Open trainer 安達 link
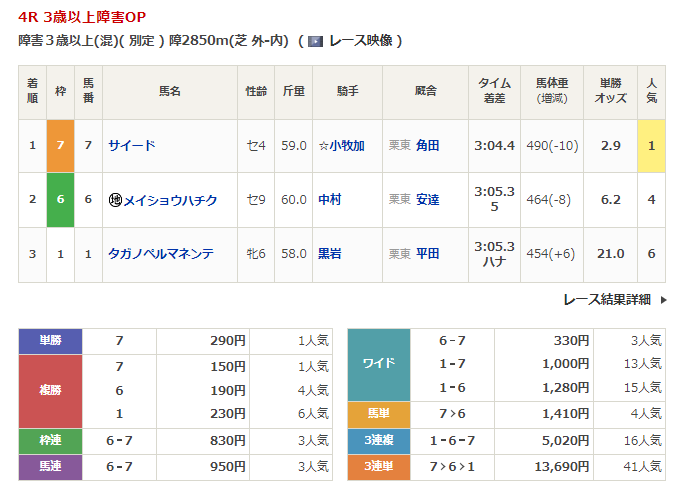 coord(427,200)
